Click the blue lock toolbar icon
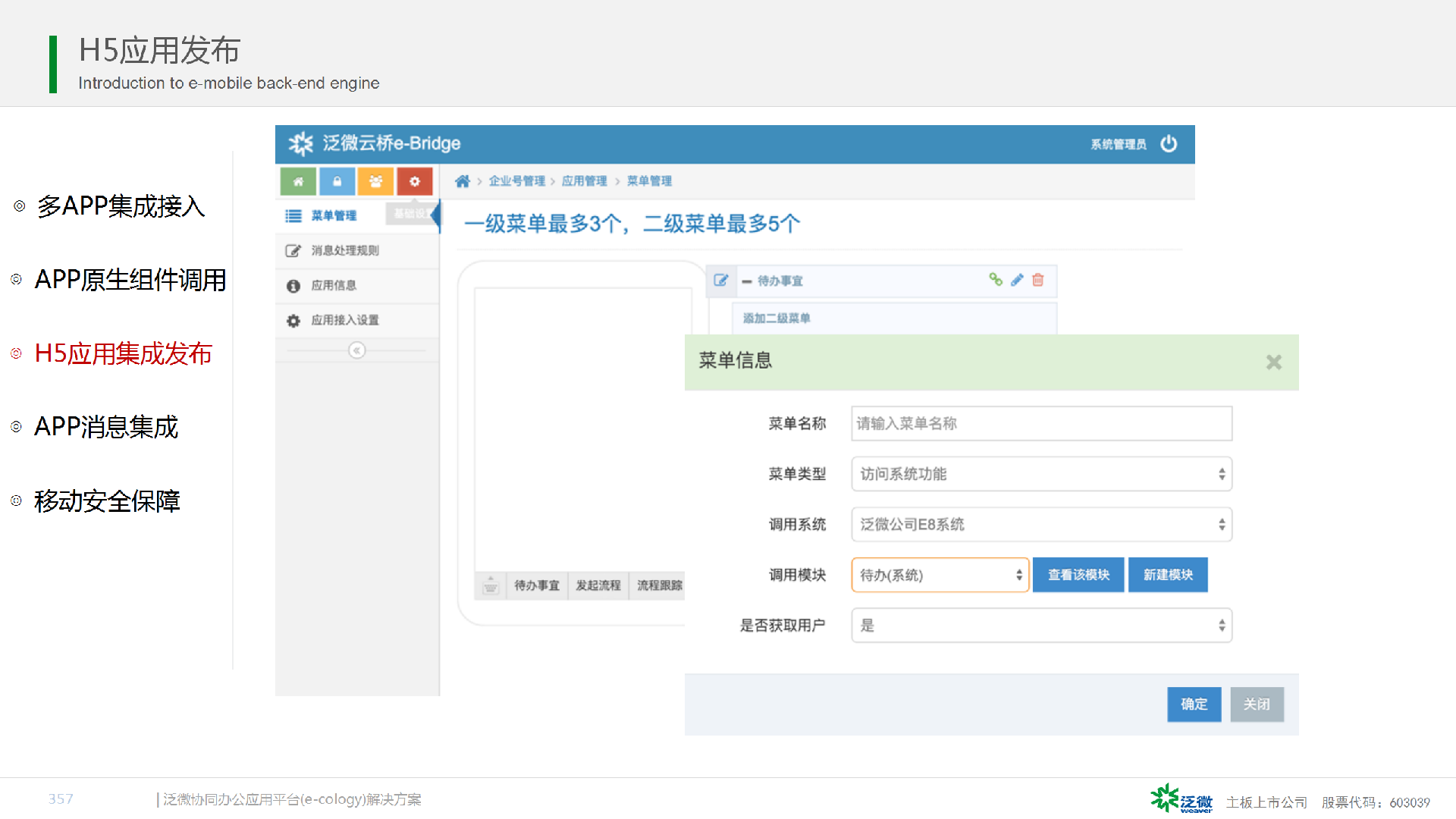The image size is (1456, 819). pyautogui.click(x=337, y=181)
